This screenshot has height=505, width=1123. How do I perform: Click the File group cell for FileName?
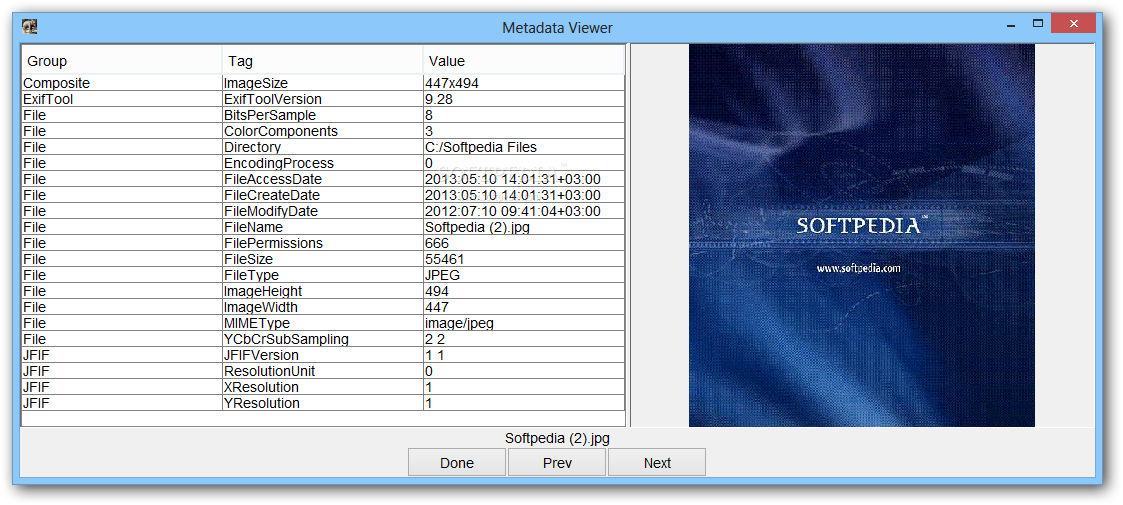tap(122, 227)
